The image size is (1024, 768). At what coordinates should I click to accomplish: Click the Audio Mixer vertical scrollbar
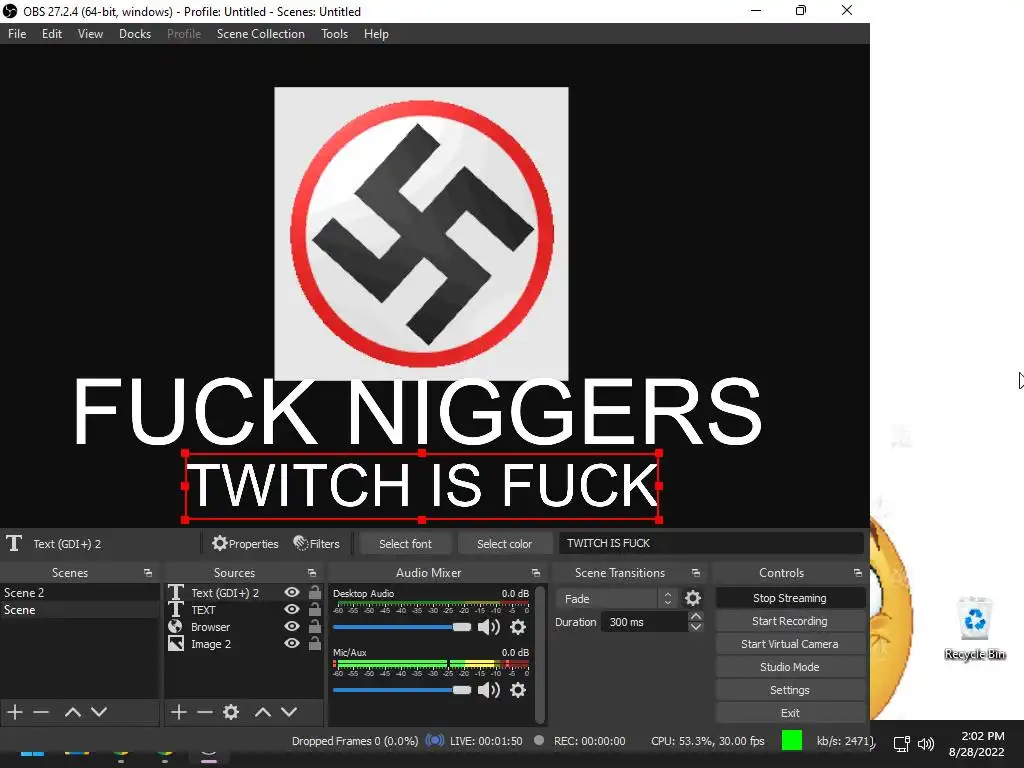[539, 654]
